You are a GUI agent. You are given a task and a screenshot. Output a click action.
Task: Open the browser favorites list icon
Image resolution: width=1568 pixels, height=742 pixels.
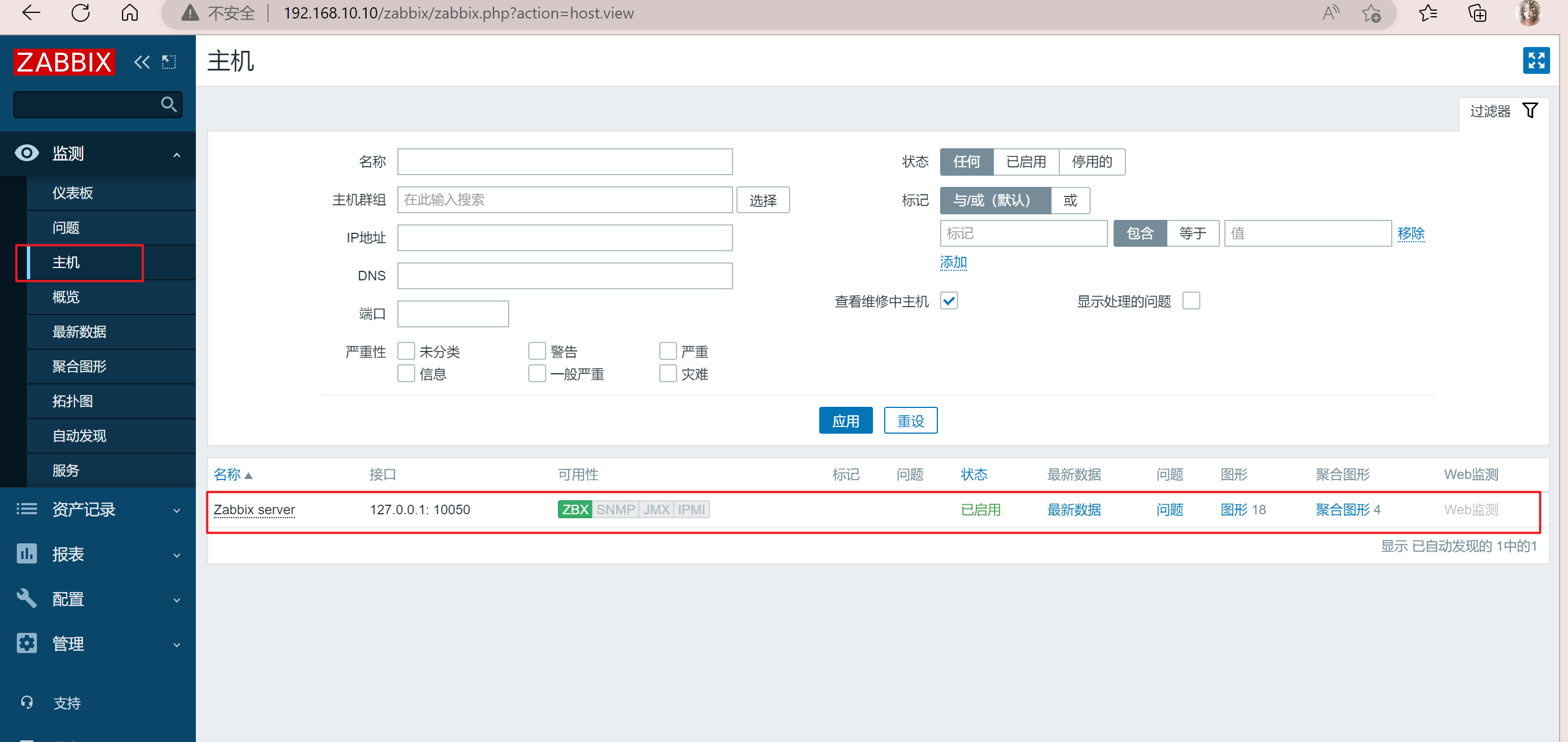click(x=1428, y=13)
